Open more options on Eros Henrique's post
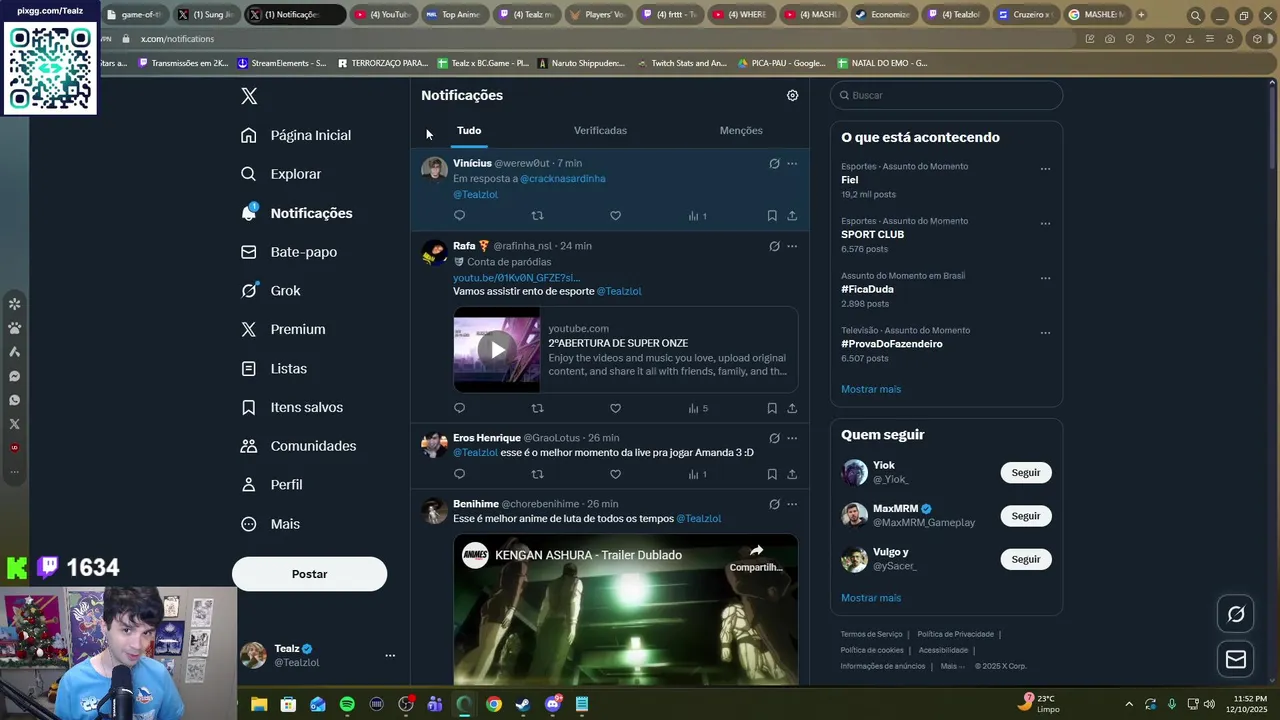Screen dimensions: 1280x720 792,438
